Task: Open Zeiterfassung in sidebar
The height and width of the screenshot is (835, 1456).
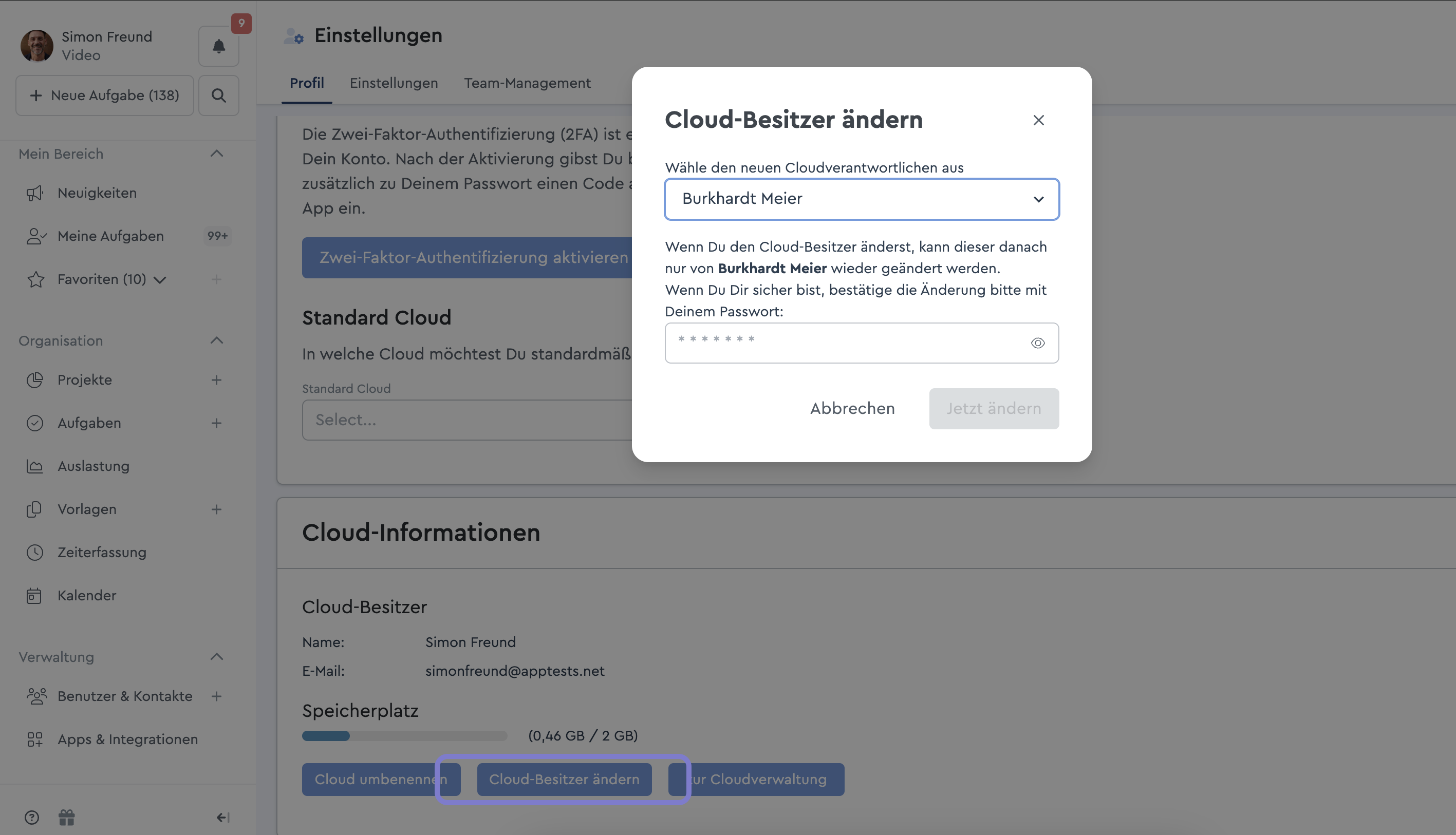Action: 102,552
